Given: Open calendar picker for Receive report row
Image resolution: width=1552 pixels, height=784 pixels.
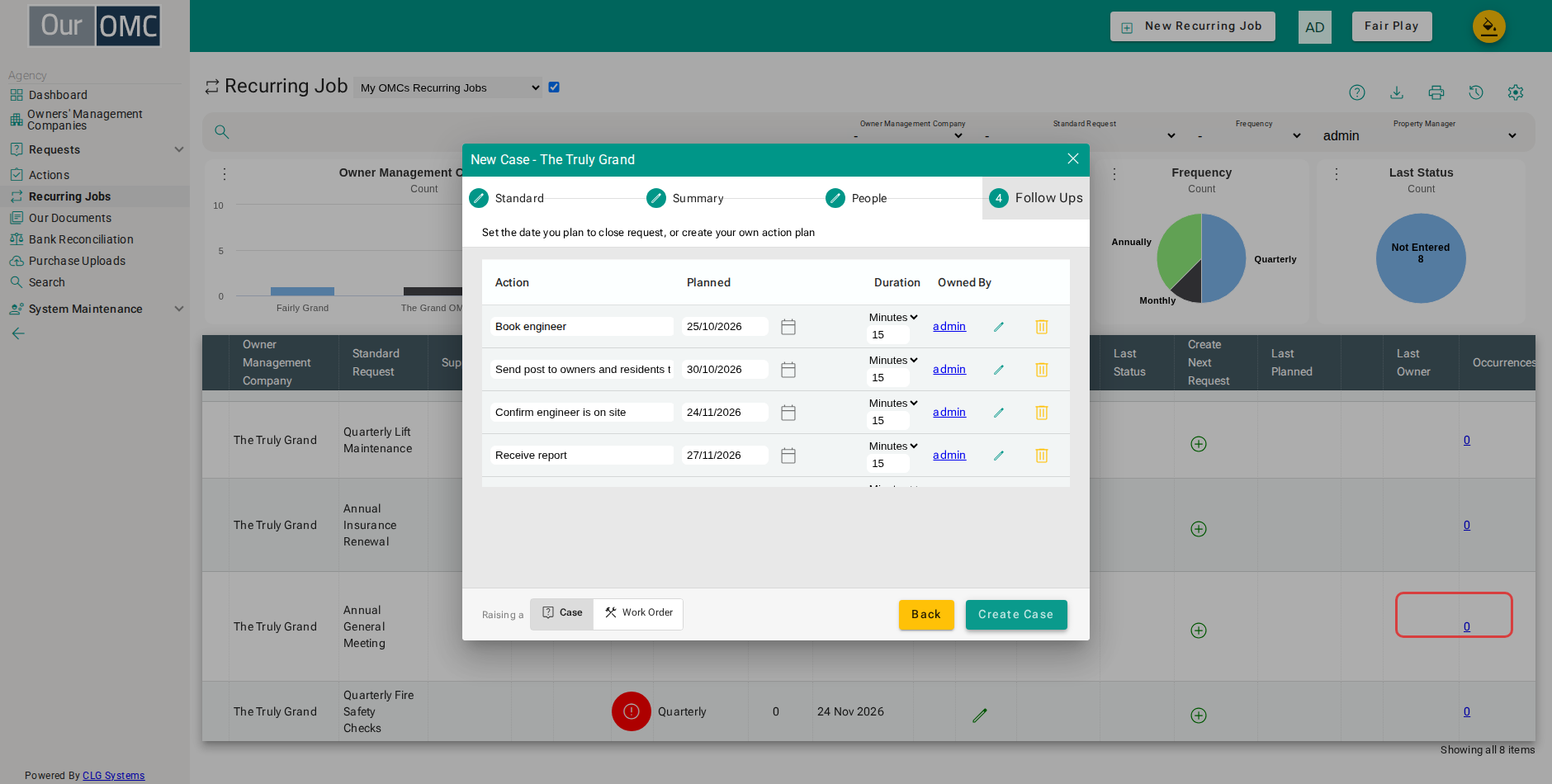Looking at the screenshot, I should click(x=788, y=456).
